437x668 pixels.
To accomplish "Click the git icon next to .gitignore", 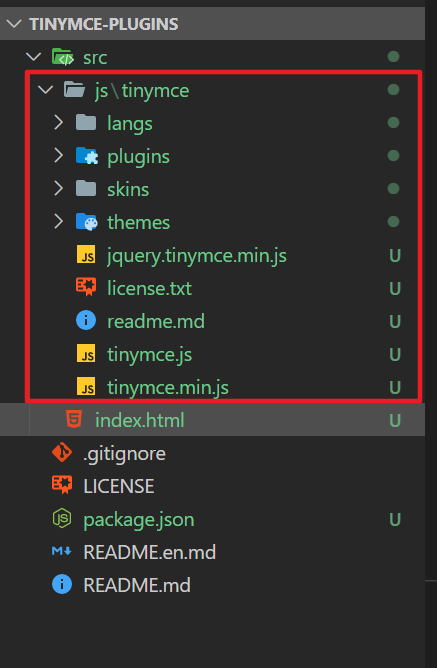I will point(62,452).
